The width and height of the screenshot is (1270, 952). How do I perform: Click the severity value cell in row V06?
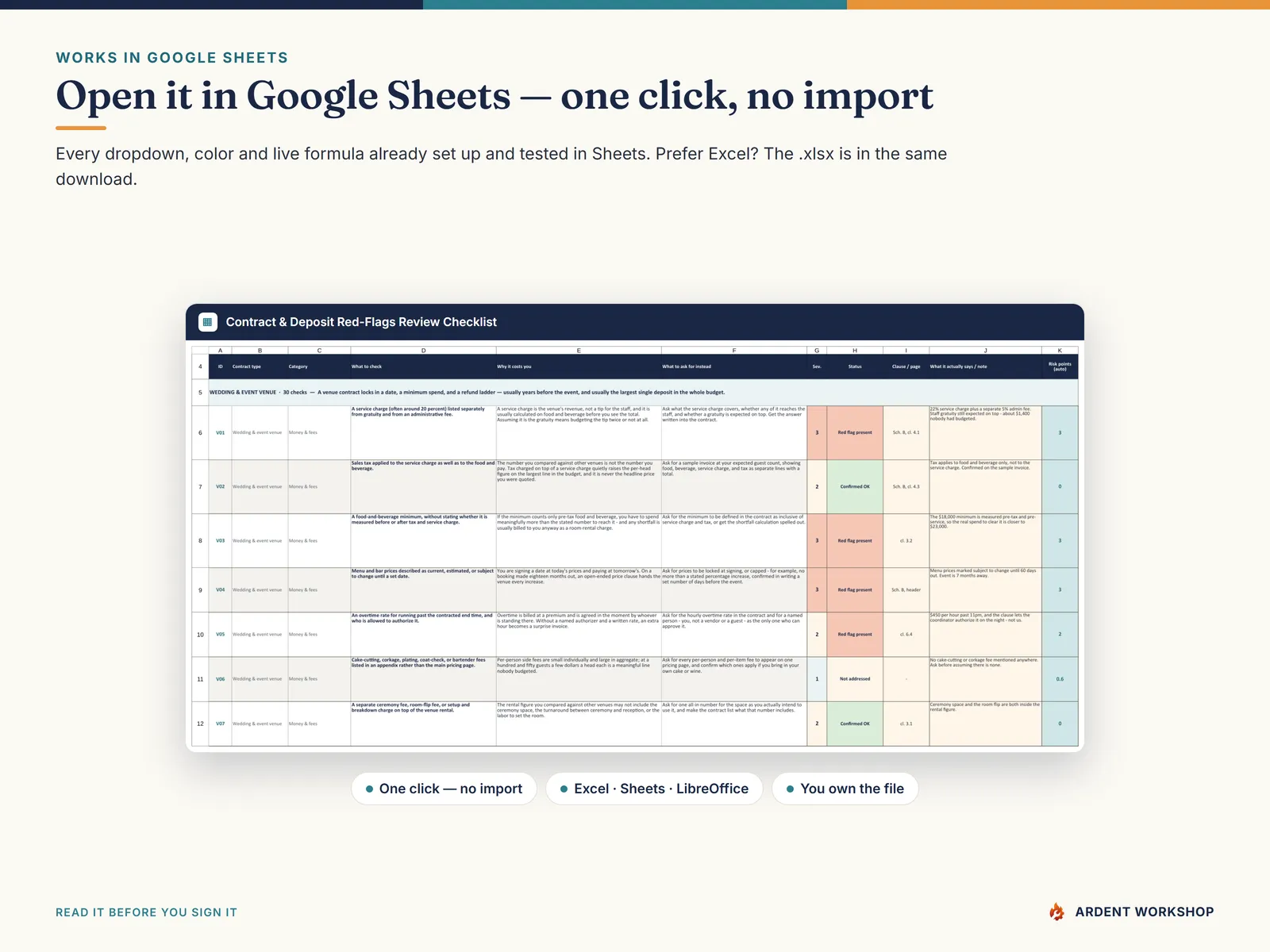point(817,679)
